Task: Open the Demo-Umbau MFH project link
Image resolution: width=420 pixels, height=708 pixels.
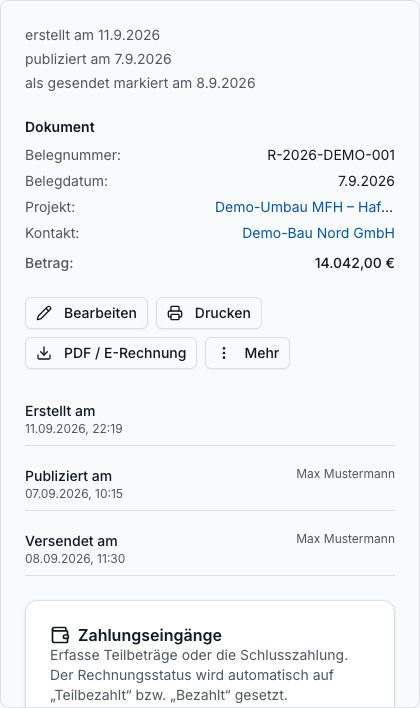Action: point(304,207)
